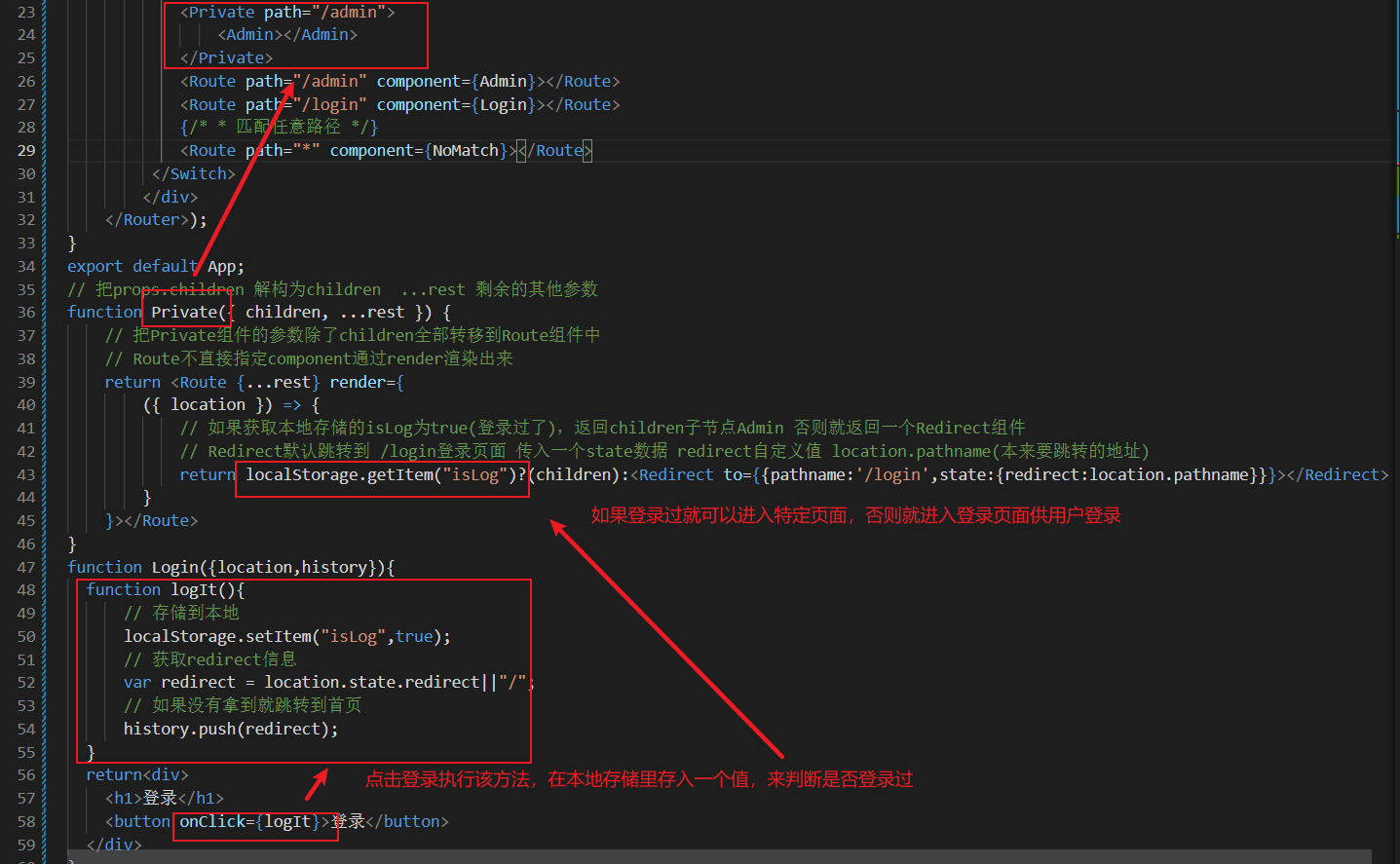Click the '...rest' parameter on line 36

tap(372, 312)
